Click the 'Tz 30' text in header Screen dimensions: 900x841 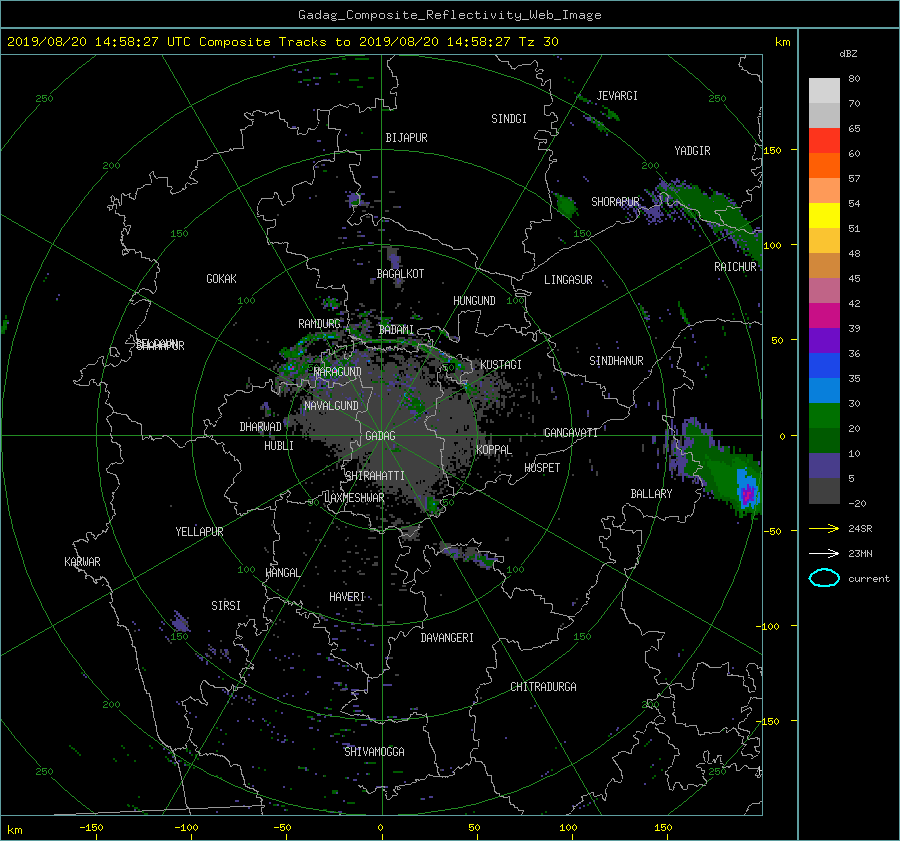coord(538,42)
